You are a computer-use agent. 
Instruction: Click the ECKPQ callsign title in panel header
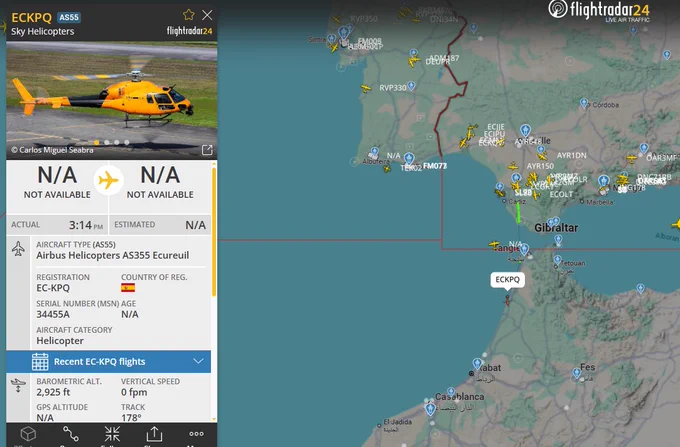(31, 17)
